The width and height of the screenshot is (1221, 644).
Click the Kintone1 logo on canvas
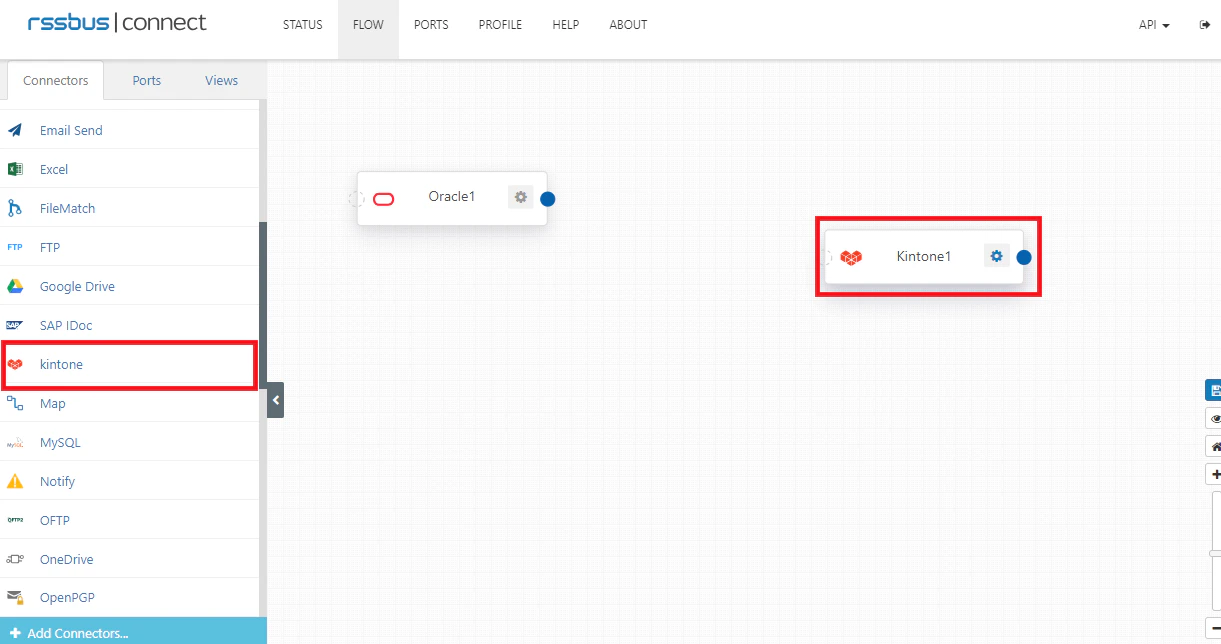point(851,258)
